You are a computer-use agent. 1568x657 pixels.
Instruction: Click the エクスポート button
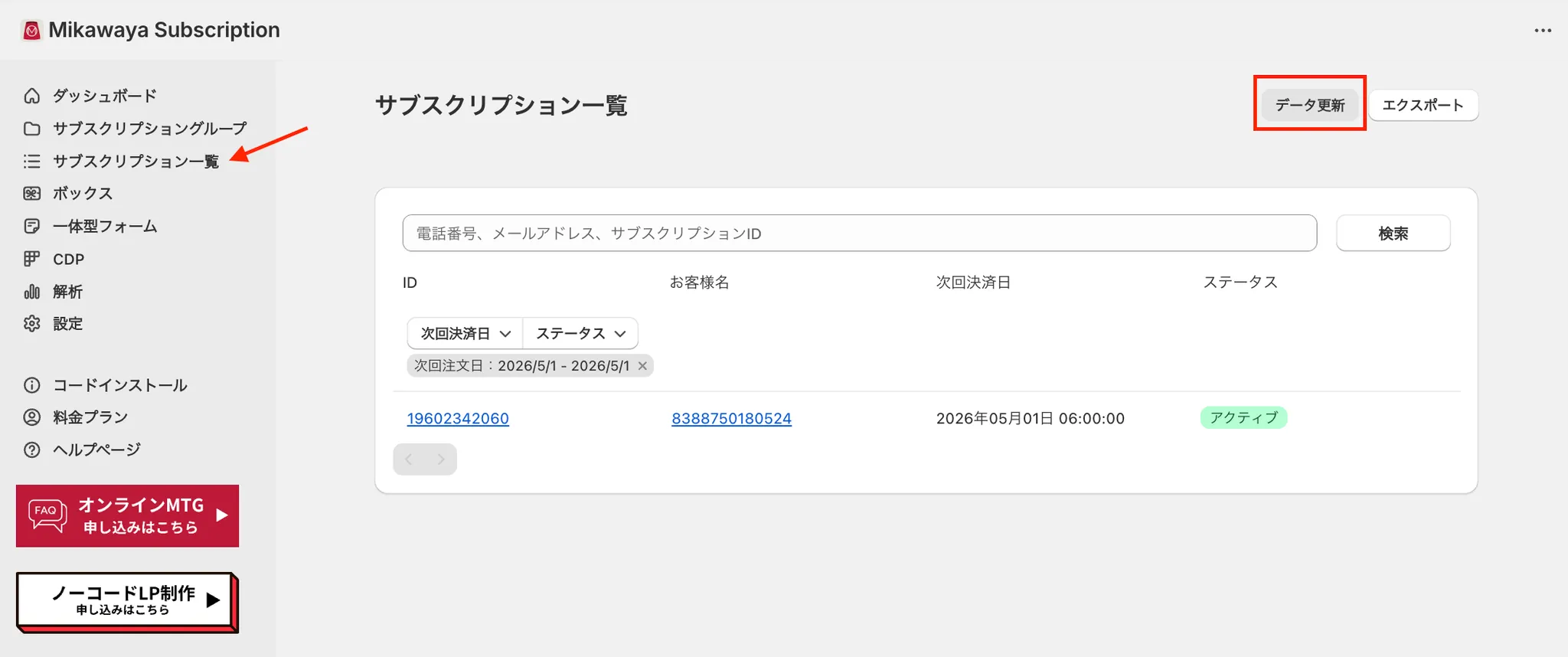(1423, 105)
